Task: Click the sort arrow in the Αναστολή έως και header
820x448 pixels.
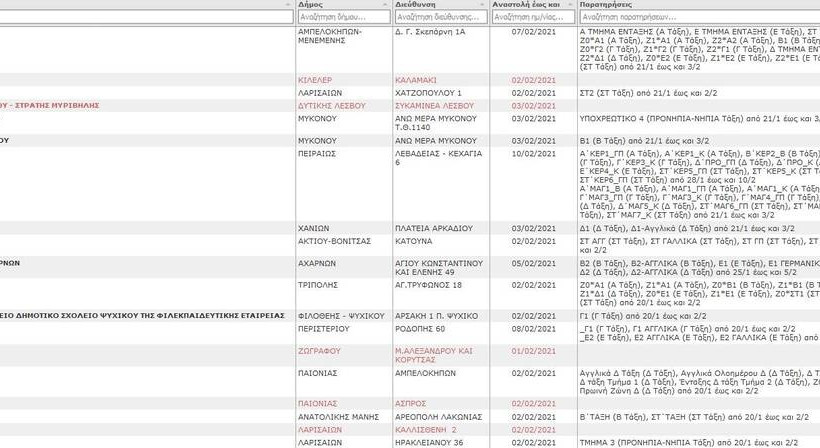Action: 570,5
